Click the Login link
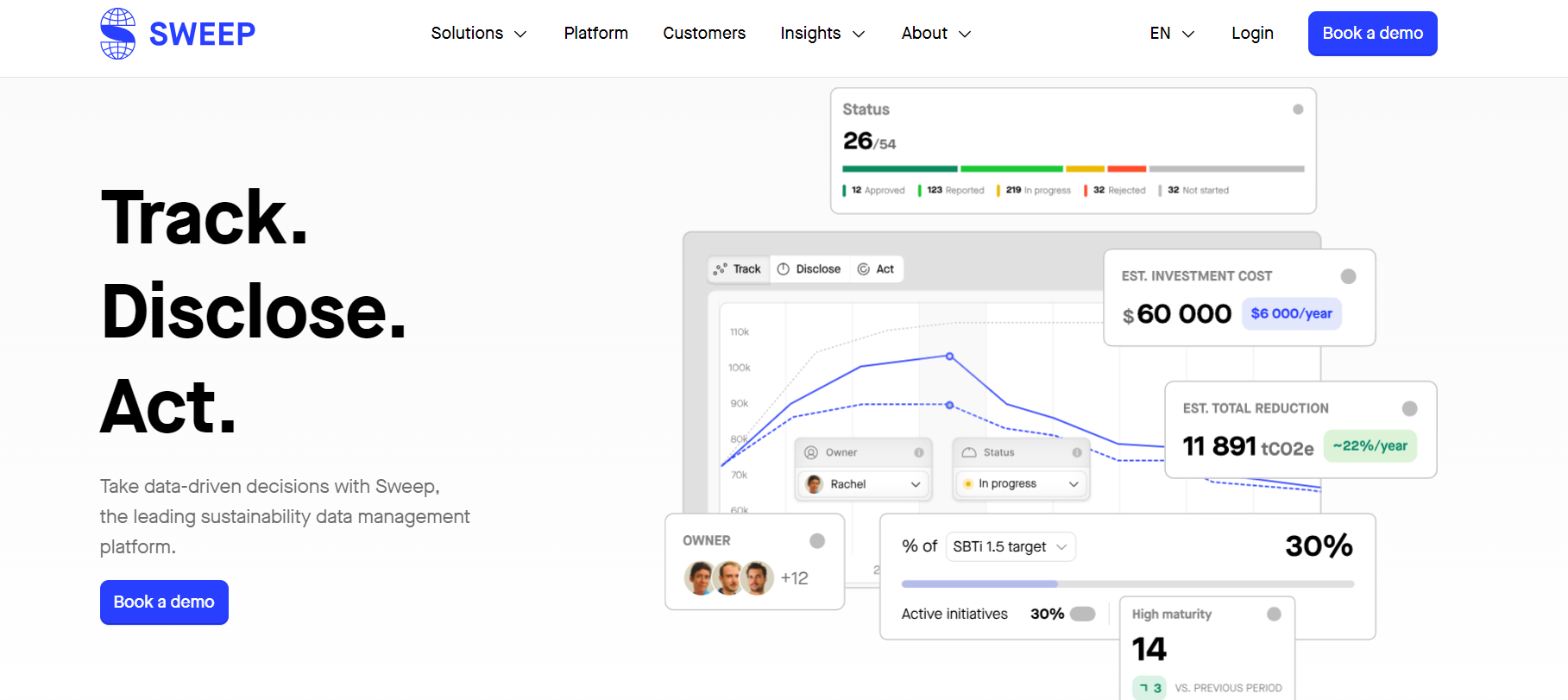The width and height of the screenshot is (1568, 700). [x=1252, y=34]
